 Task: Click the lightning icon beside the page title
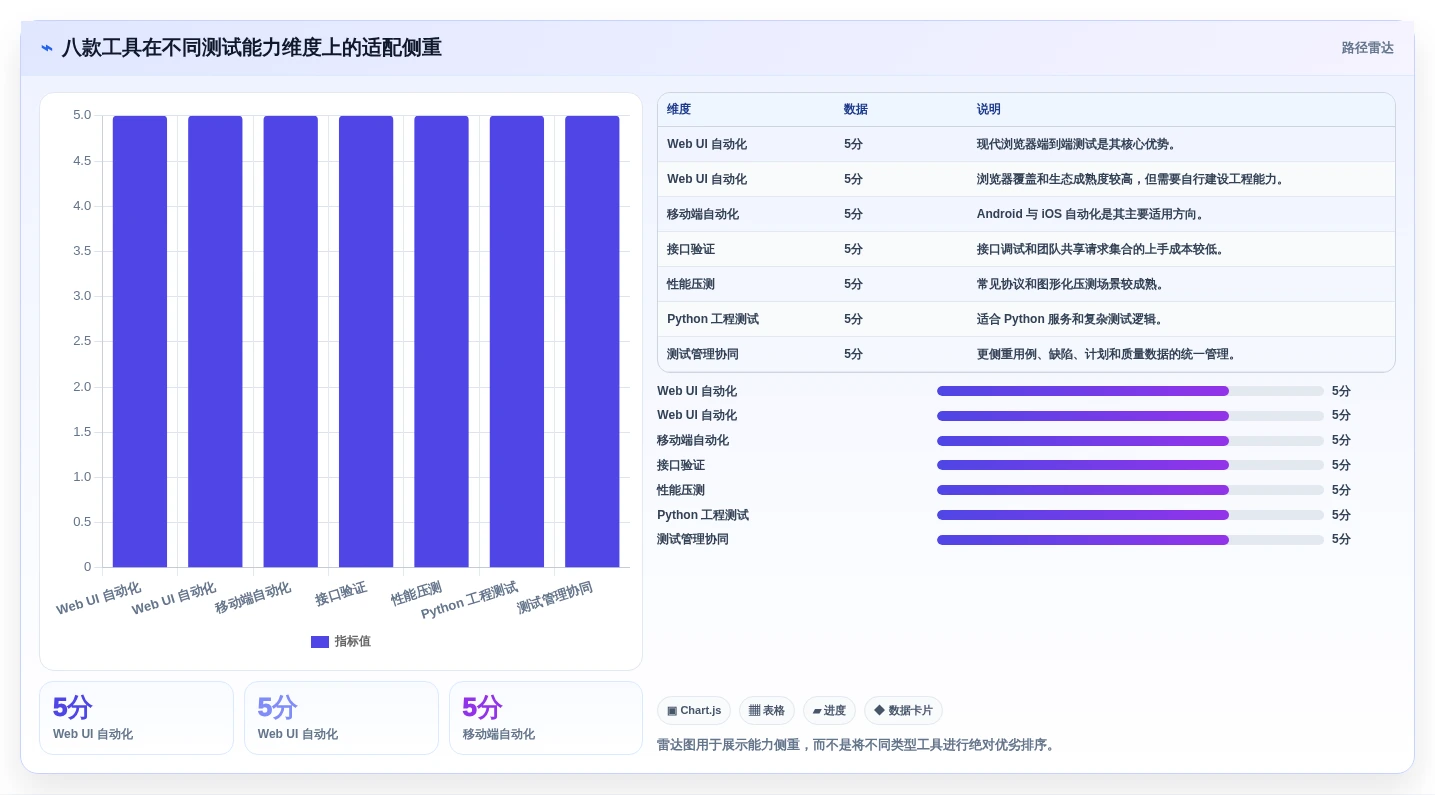(47, 48)
